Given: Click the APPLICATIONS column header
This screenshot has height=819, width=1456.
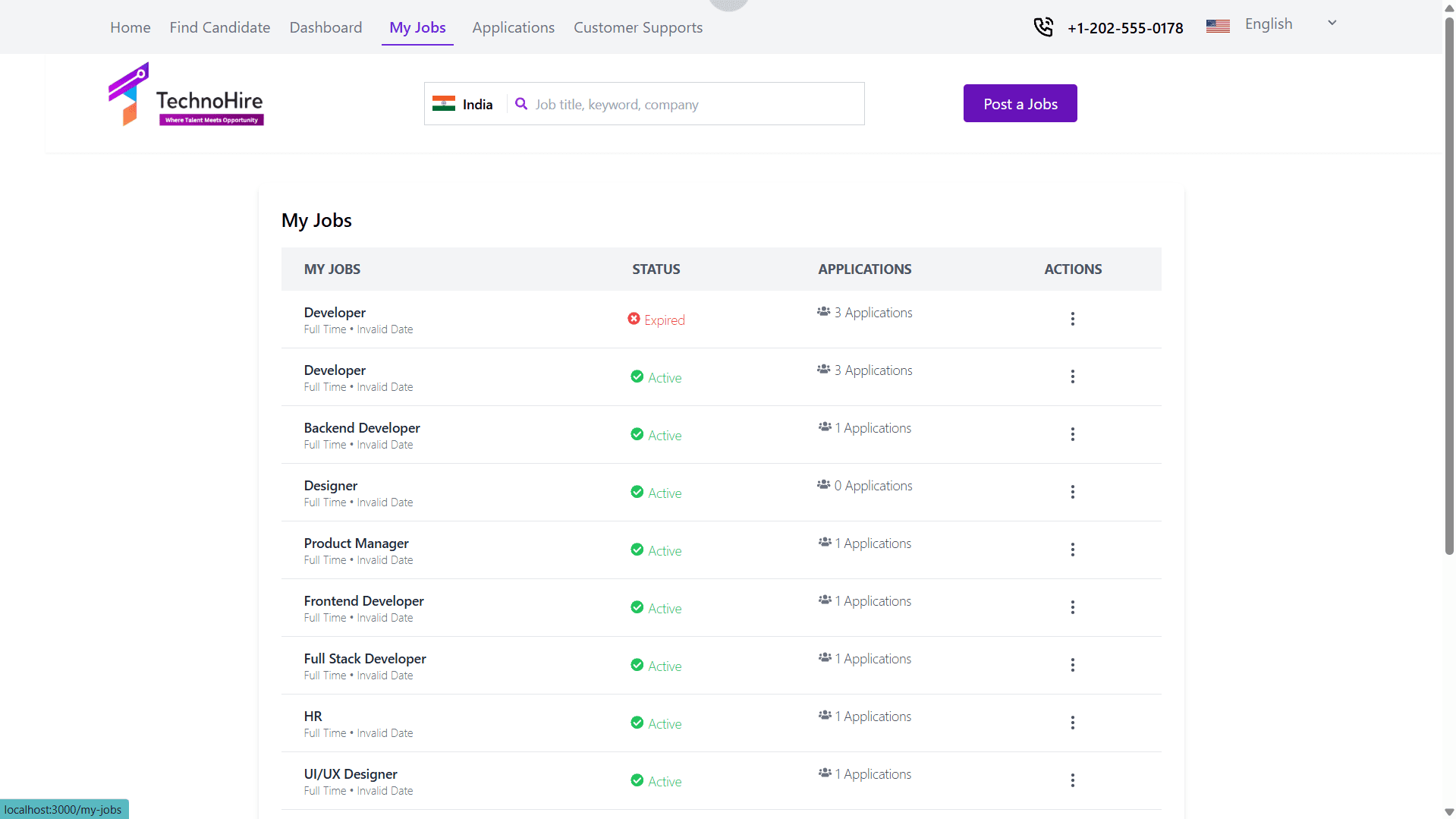Looking at the screenshot, I should 865,269.
